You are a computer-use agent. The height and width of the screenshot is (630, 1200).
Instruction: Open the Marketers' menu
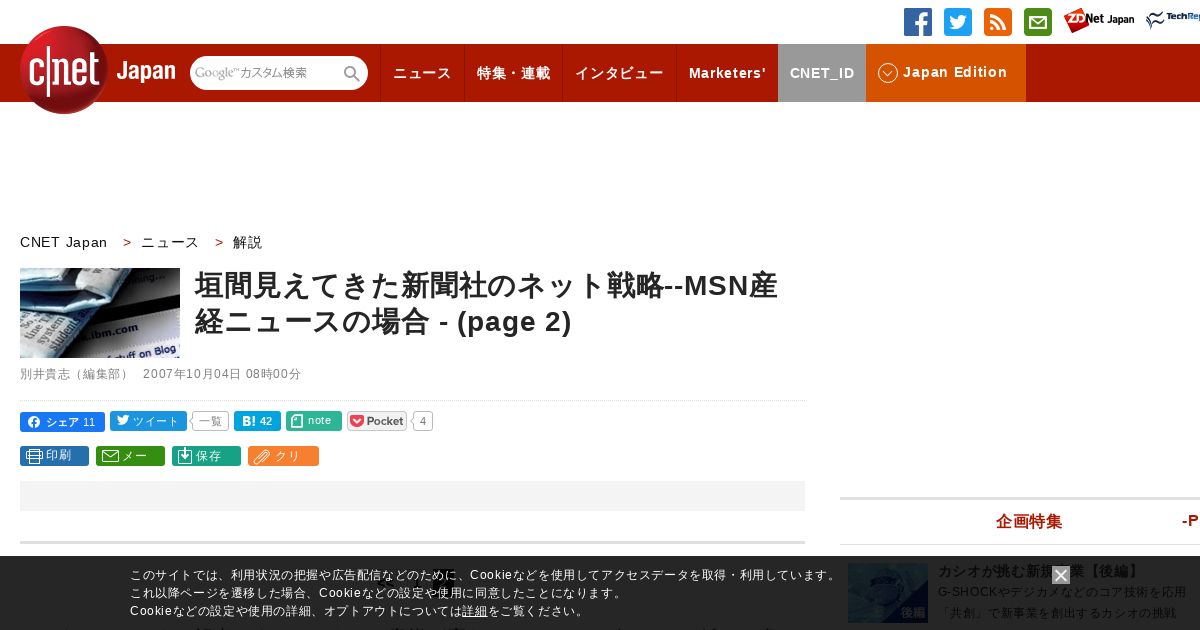coord(727,73)
